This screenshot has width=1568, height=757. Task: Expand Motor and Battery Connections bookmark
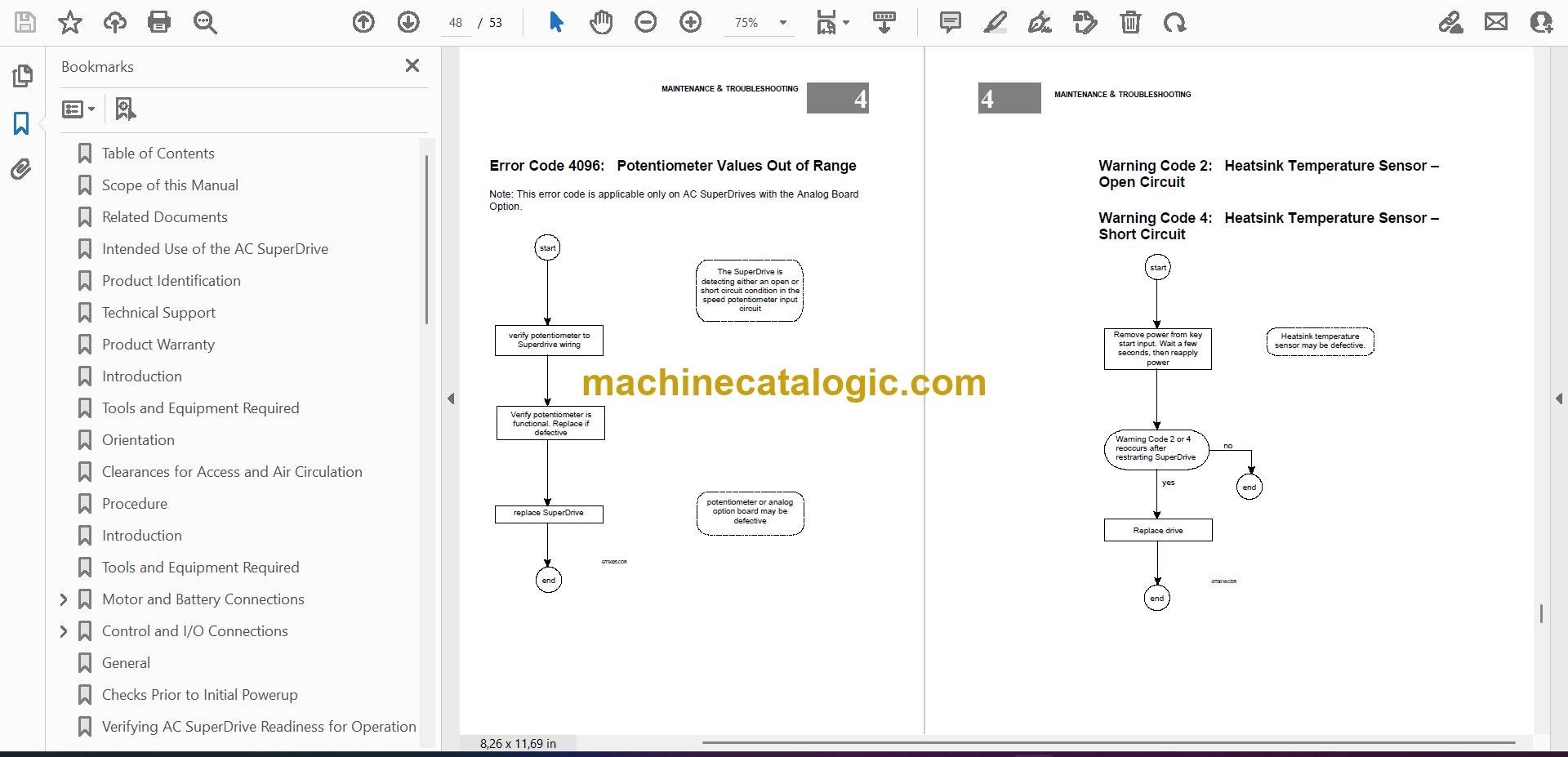[x=64, y=599]
